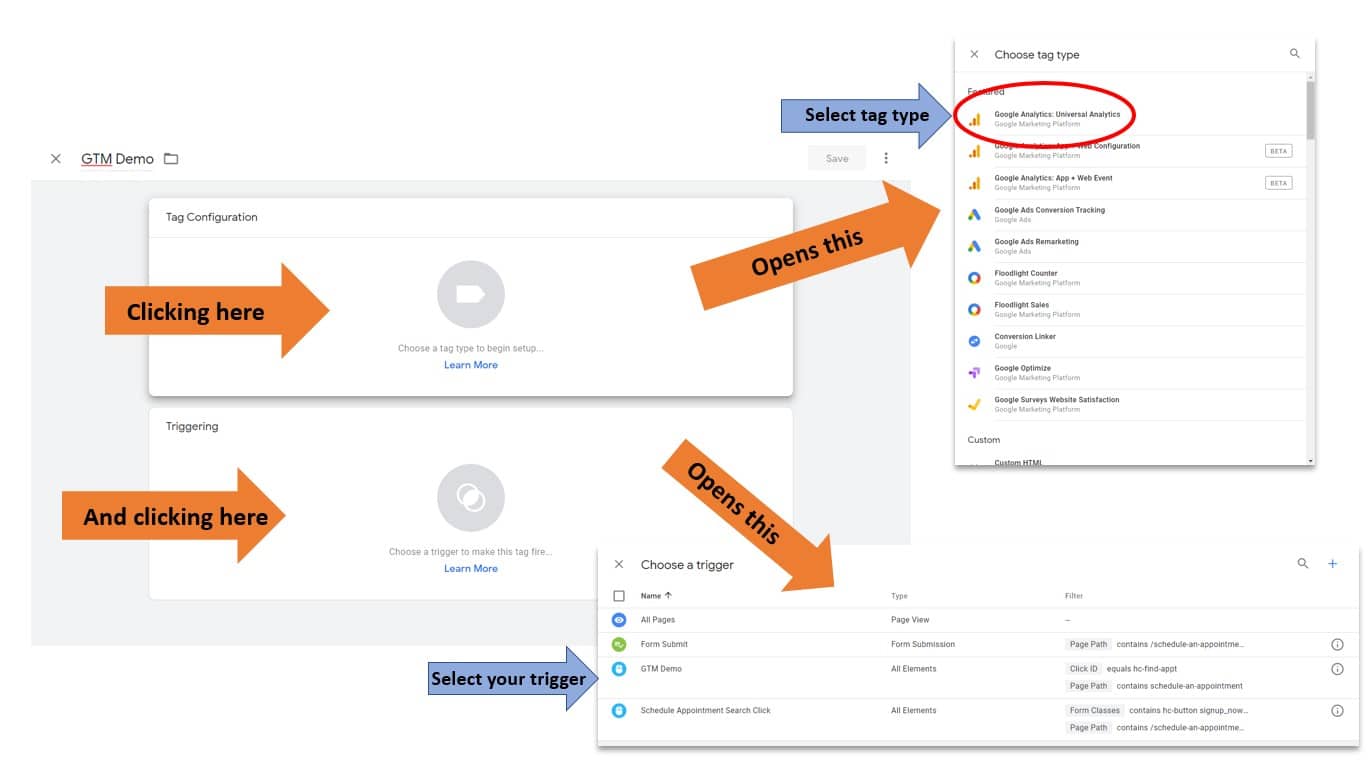
Task: Click GTM Demo trigger name in list
Action: [661, 669]
